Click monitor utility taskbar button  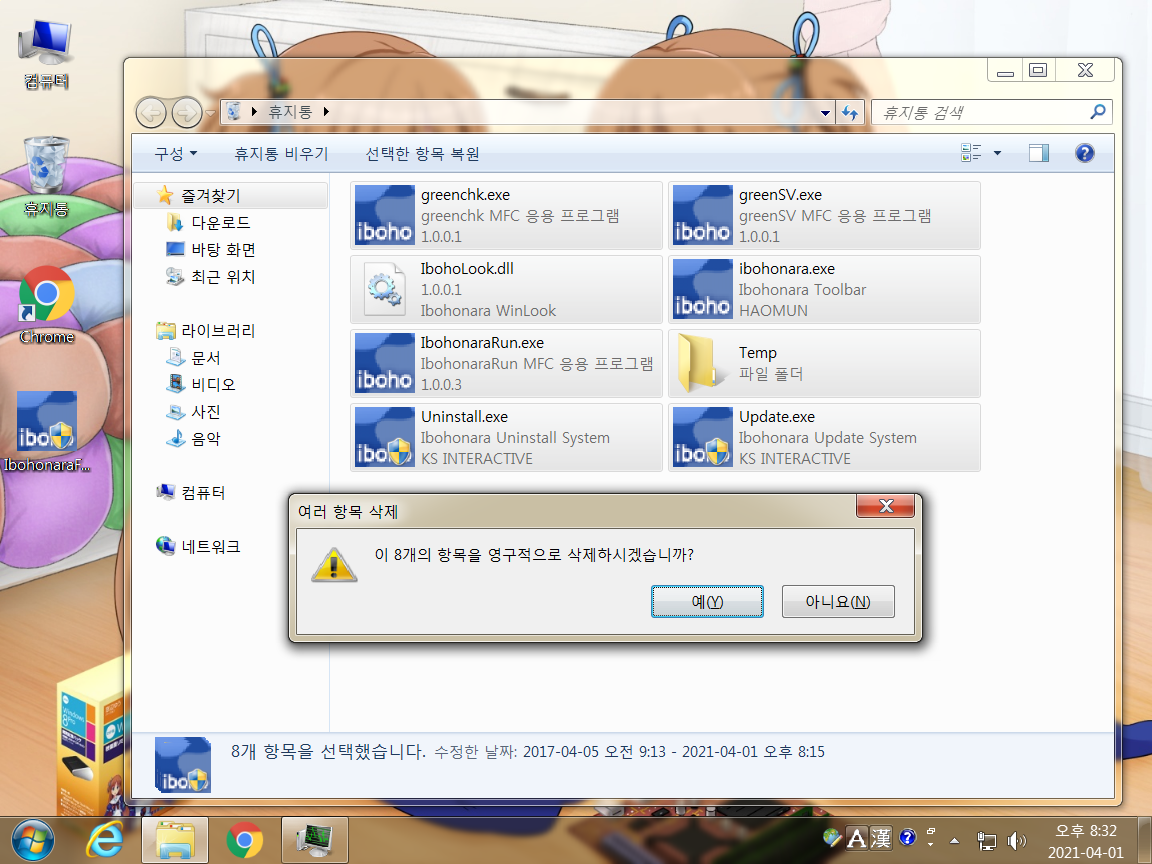314,840
